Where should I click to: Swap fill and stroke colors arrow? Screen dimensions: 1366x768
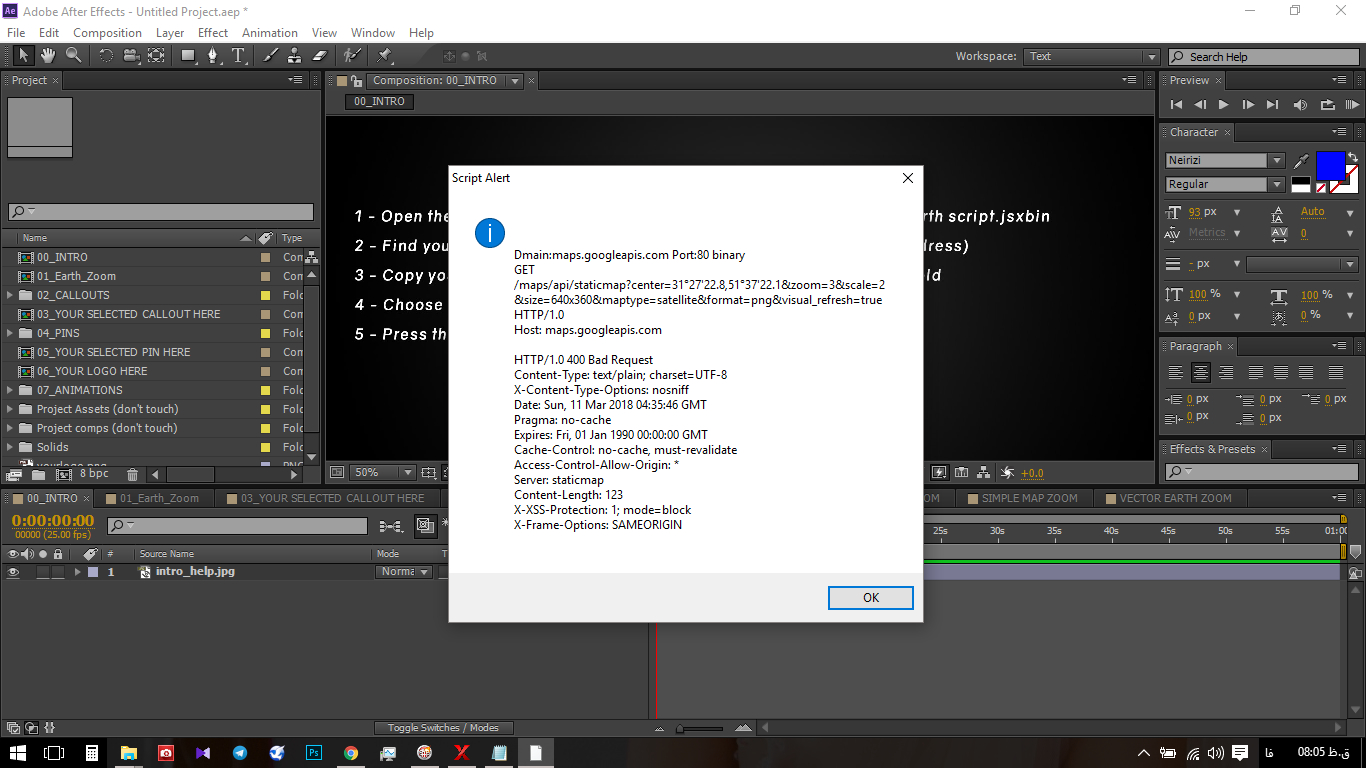tap(1352, 157)
